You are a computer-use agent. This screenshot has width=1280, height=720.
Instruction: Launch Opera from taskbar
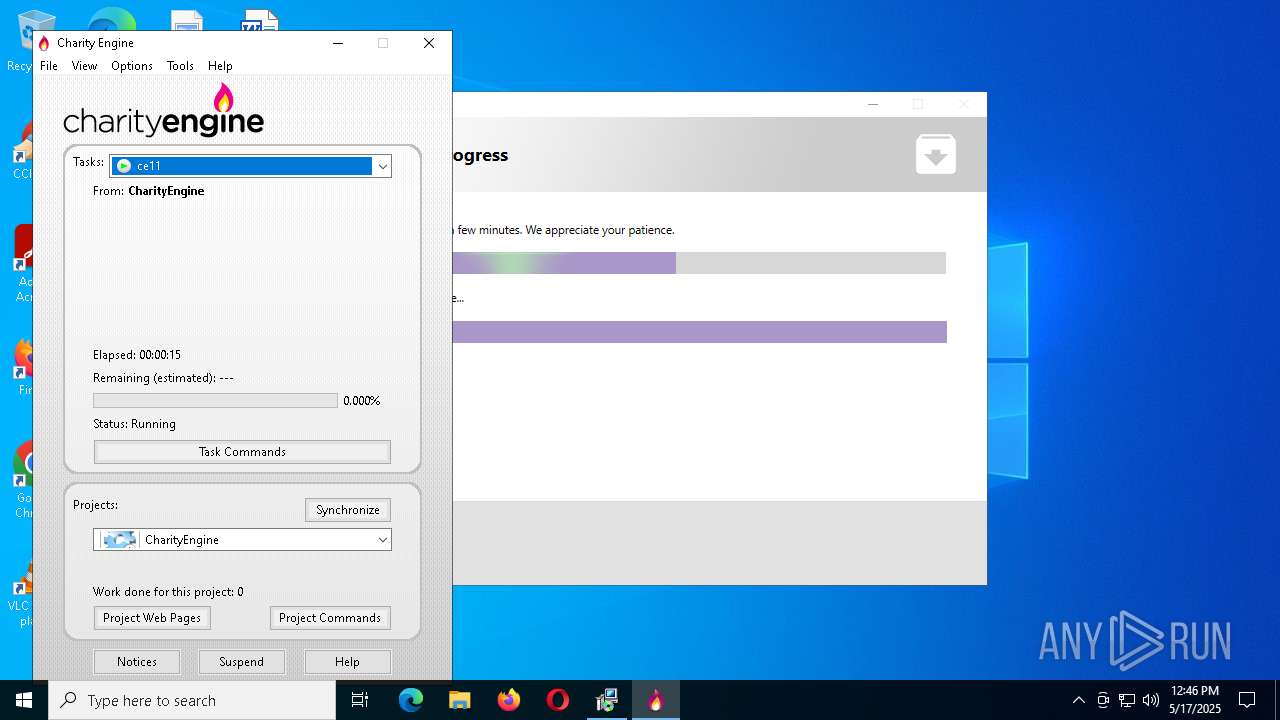[558, 700]
